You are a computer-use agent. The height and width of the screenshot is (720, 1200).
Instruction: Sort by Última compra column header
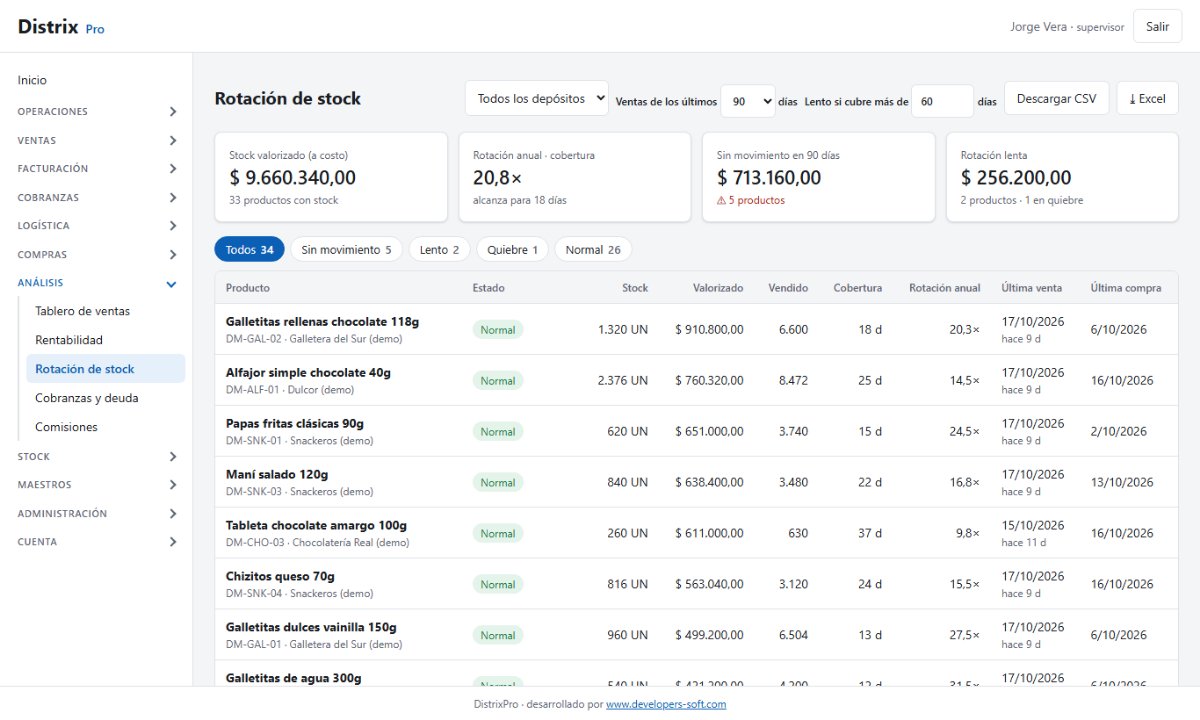[x=1126, y=288]
